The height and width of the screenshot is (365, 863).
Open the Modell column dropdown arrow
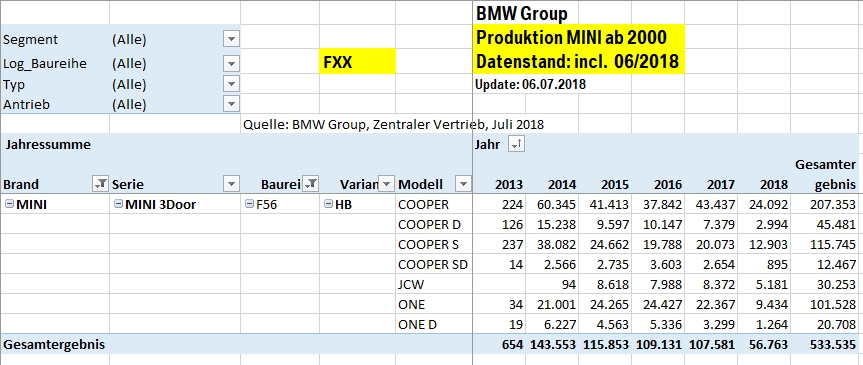pyautogui.click(x=463, y=184)
